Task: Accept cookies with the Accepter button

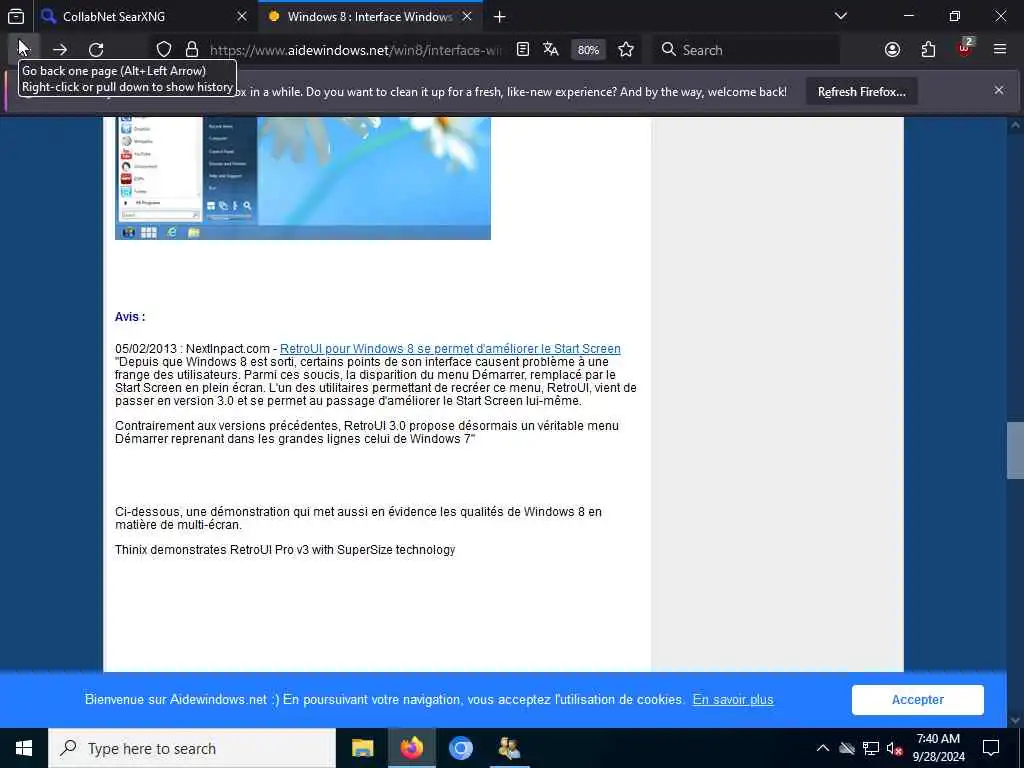Action: point(918,699)
